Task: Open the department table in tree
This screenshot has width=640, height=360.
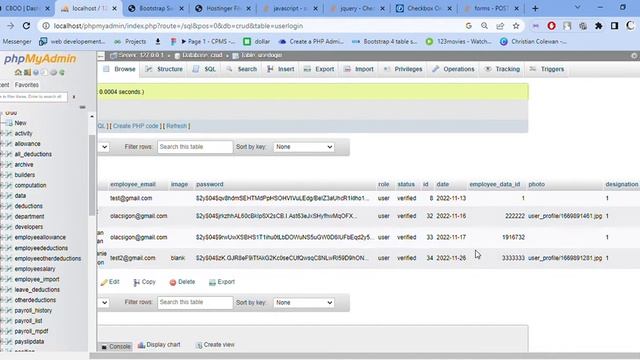Action: tap(29, 217)
